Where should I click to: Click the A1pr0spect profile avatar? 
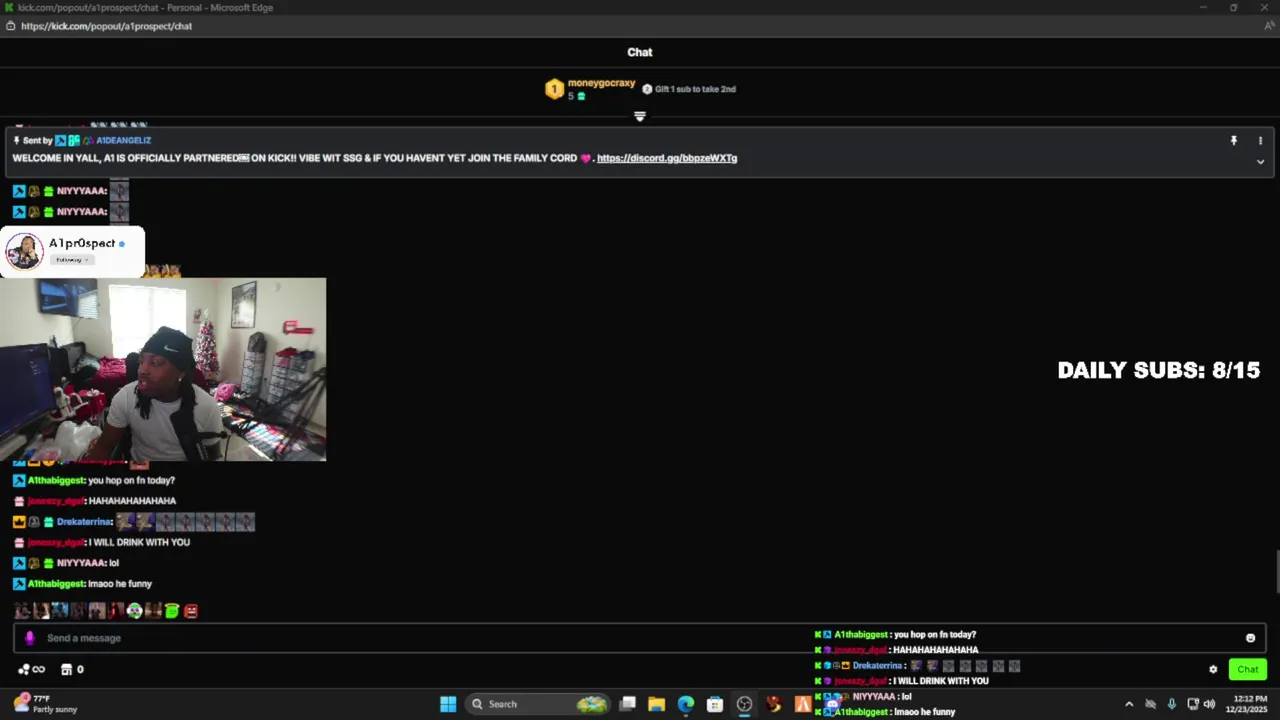click(25, 251)
